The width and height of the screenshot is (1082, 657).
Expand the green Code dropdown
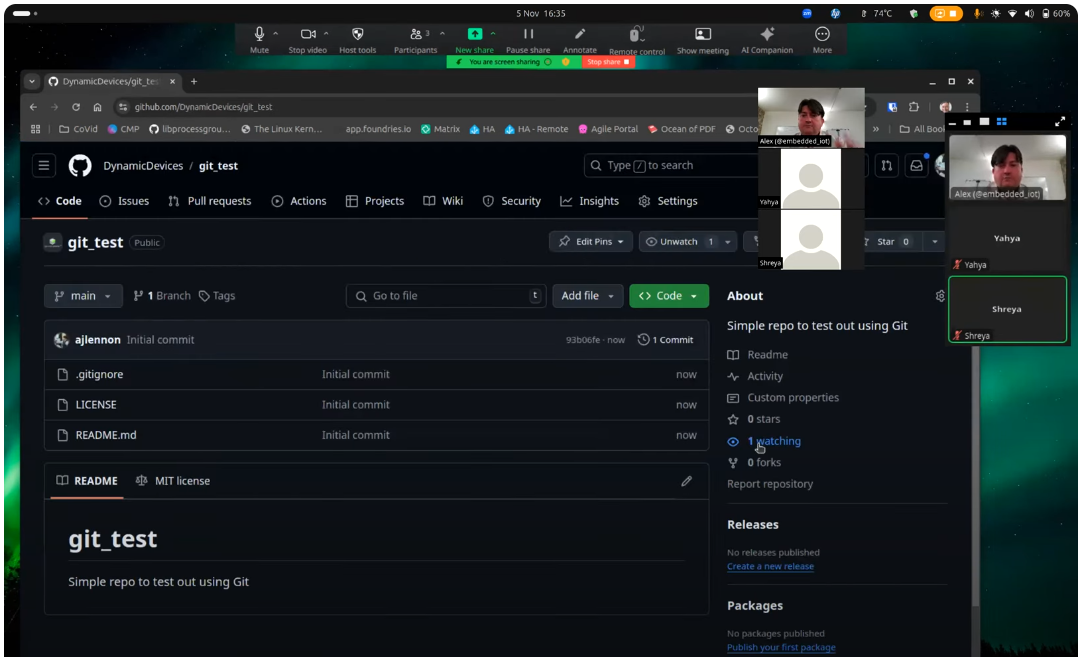669,296
